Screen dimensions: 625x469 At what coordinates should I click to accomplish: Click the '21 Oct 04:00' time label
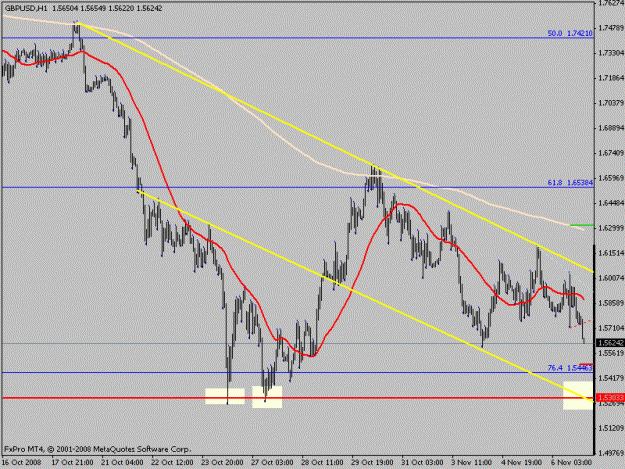point(122,462)
